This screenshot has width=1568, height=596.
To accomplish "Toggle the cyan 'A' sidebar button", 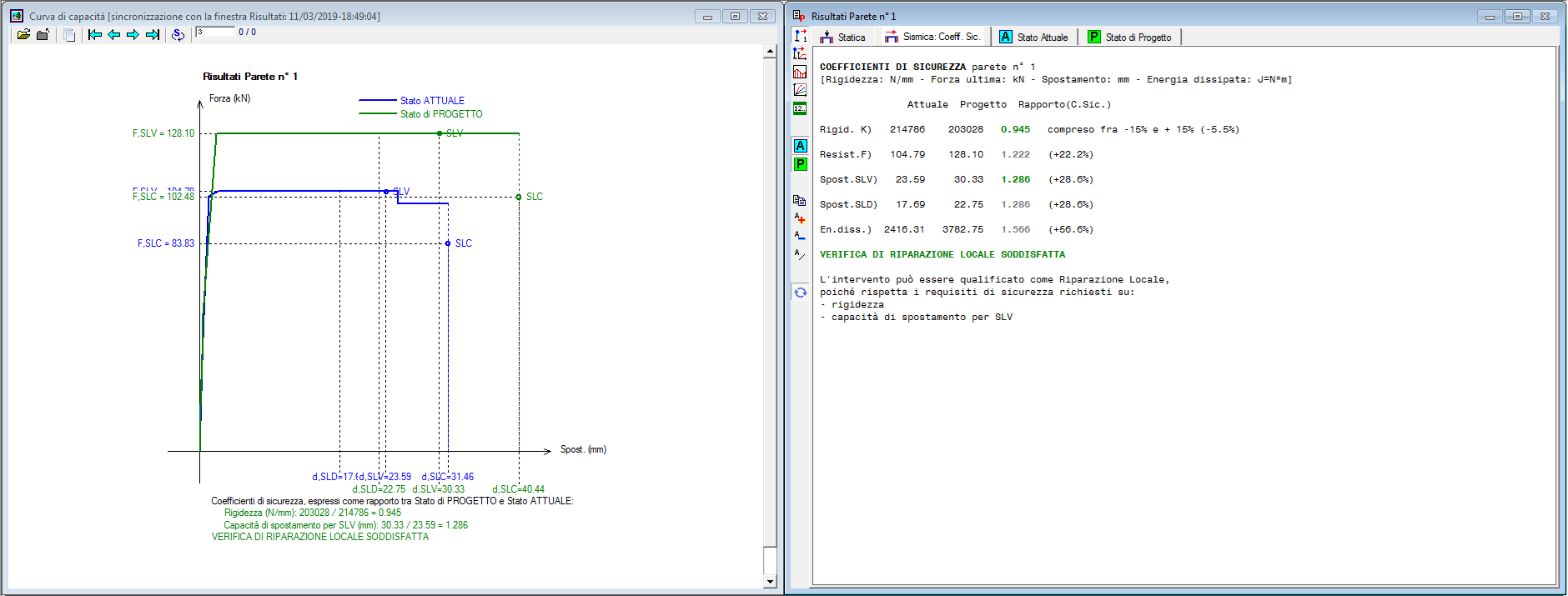I will pyautogui.click(x=800, y=146).
